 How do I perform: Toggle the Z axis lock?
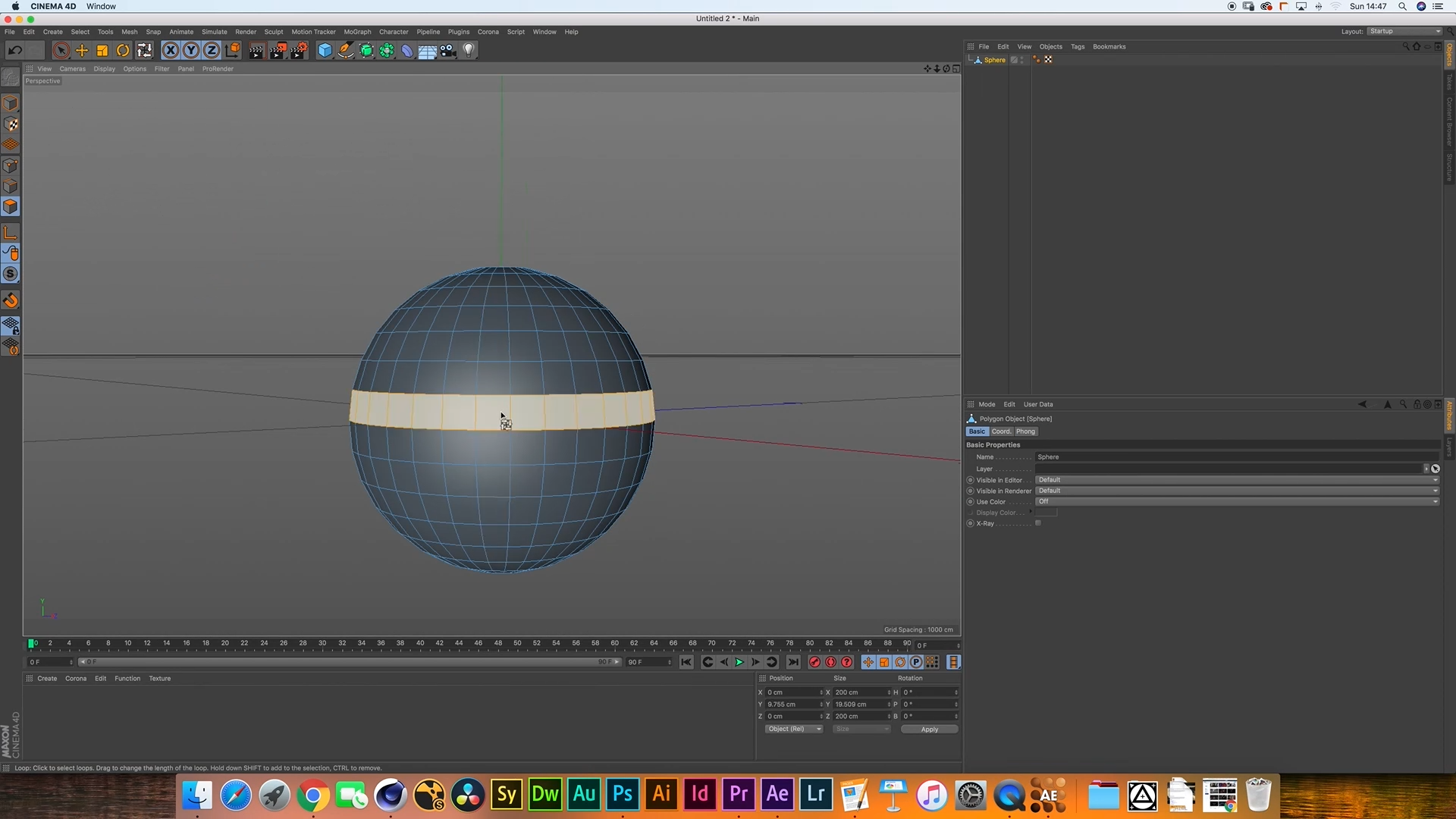212,51
